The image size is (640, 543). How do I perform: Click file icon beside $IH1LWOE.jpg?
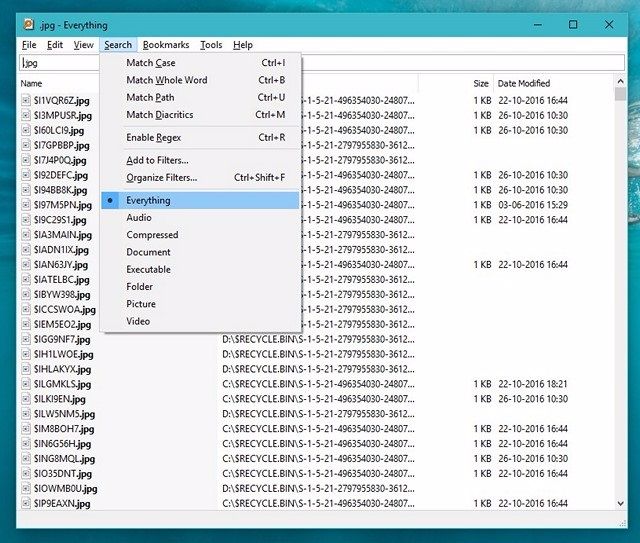point(26,354)
